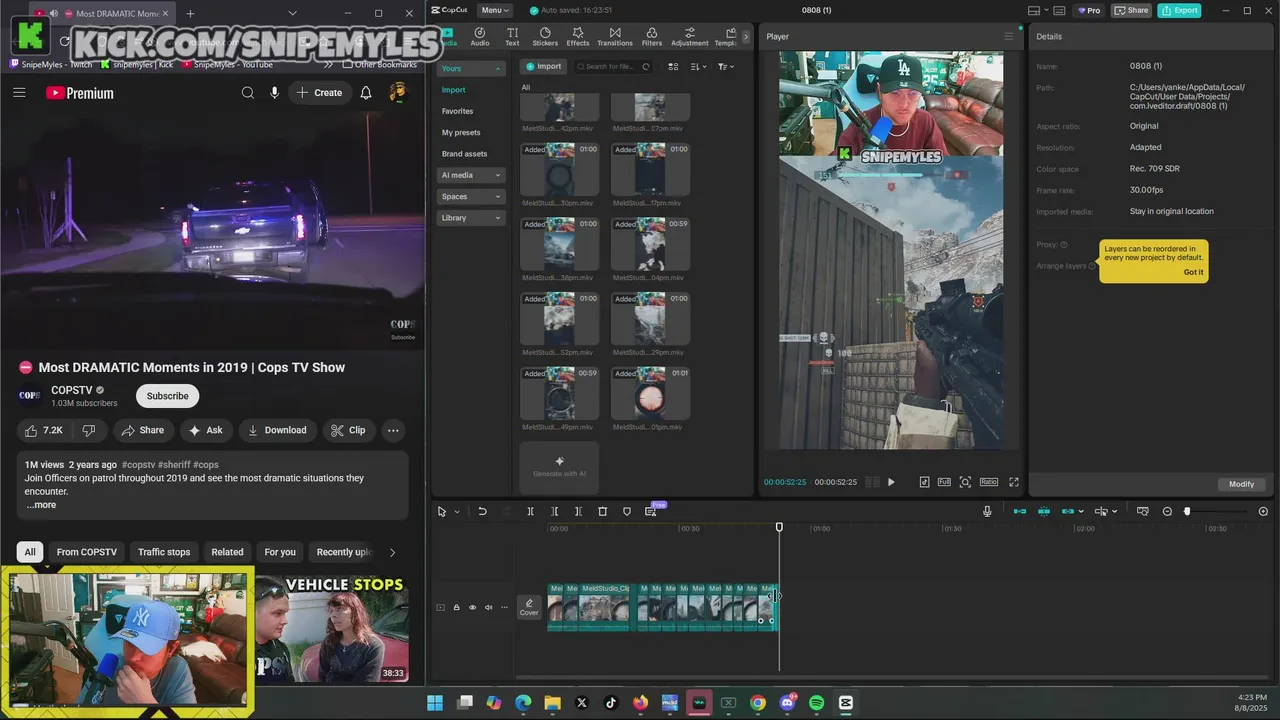Screen dimensions: 1280x720
Task: Toggle the track lock icon
Action: coord(456,607)
